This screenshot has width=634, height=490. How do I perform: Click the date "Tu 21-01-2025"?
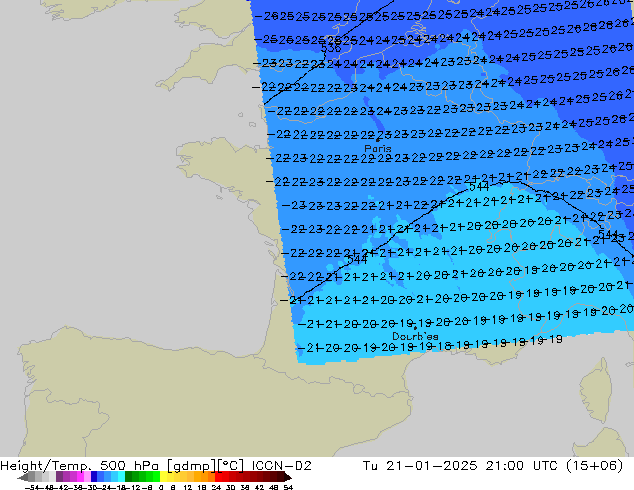420,466
